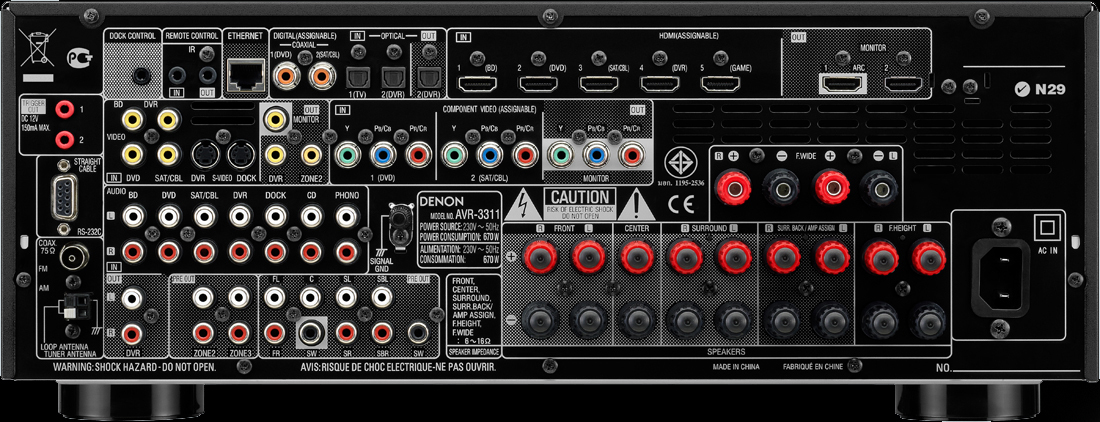Viewport: 1100px width, 422px height.
Task: Click the SPEAKER IMPEDANCE label
Action: point(474,352)
